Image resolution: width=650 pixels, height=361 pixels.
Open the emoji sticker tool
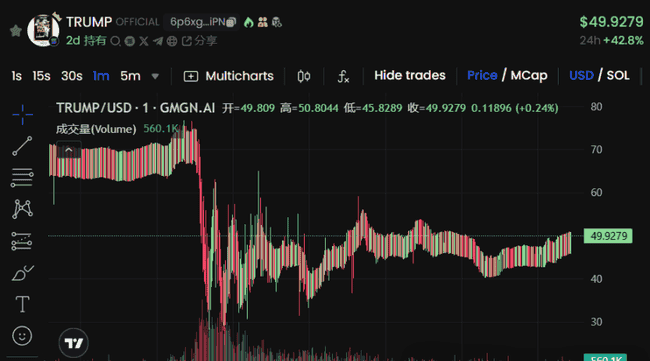22,336
